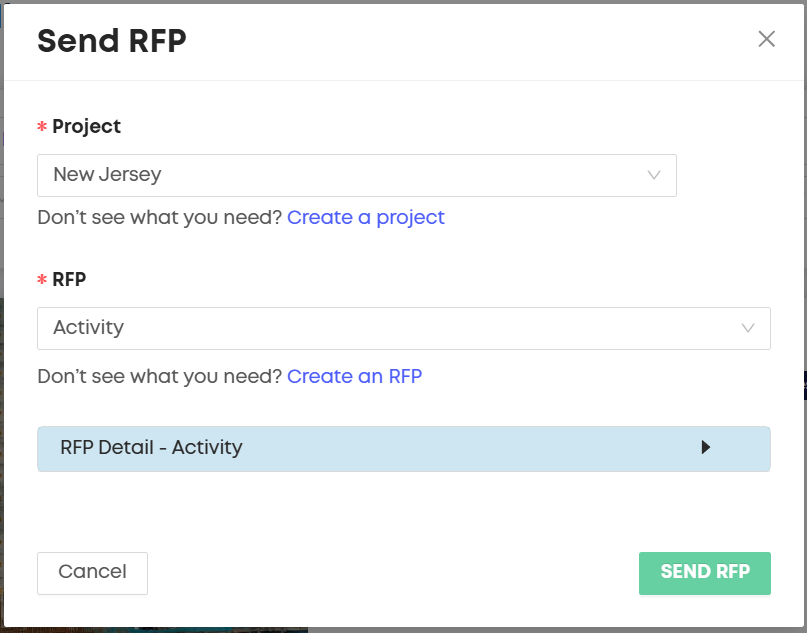Viewport: 807px width, 633px height.
Task: Follow the Create an RFP link
Action: (x=354, y=376)
